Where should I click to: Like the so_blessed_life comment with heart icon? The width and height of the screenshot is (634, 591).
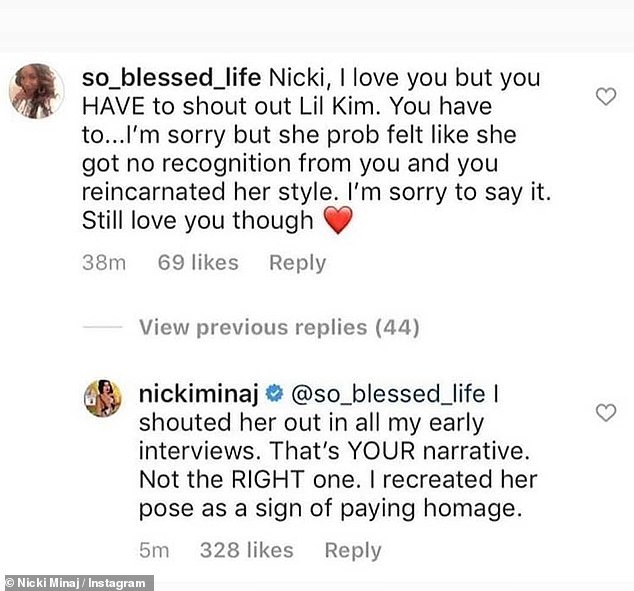606,96
